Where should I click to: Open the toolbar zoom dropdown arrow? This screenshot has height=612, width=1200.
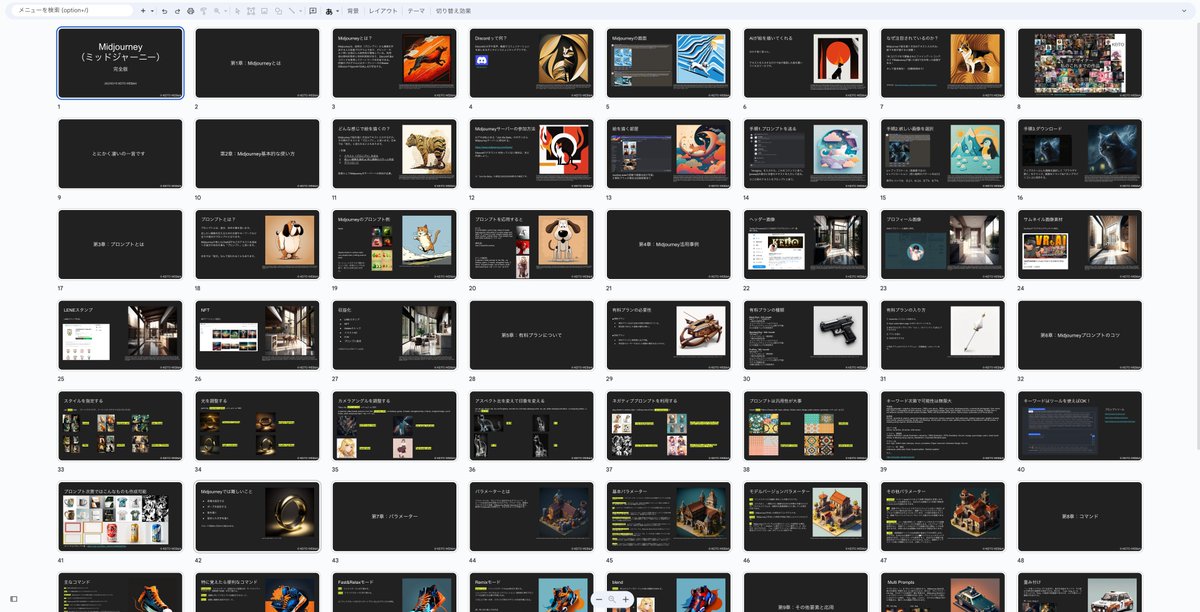(226, 10)
